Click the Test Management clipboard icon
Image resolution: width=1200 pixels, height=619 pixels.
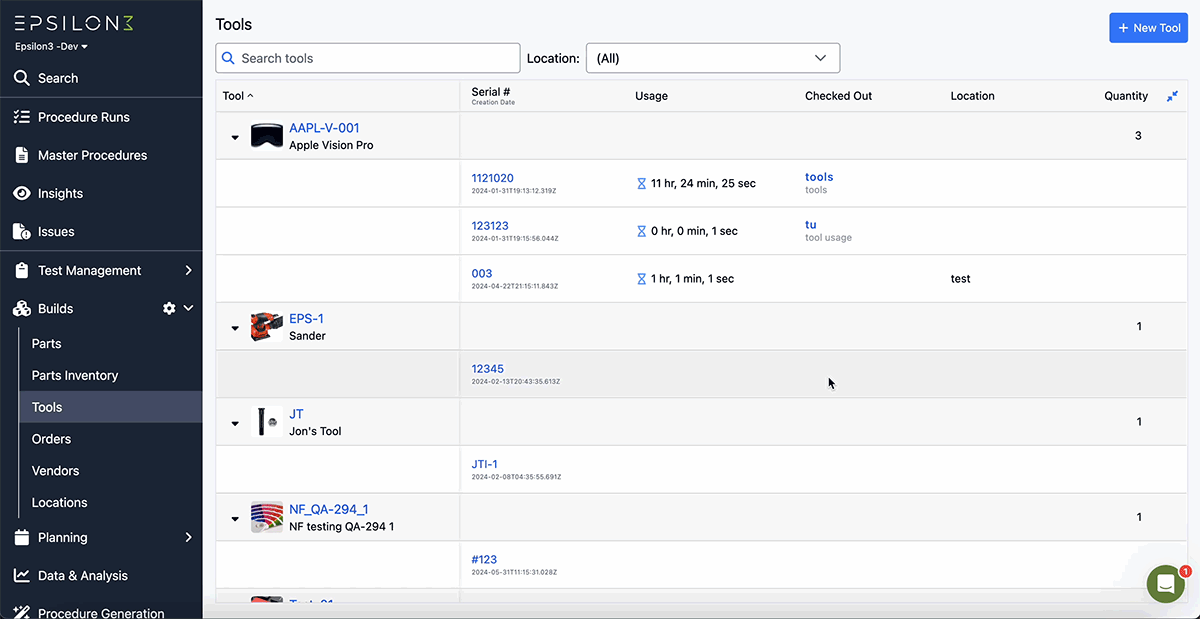pos(21,270)
